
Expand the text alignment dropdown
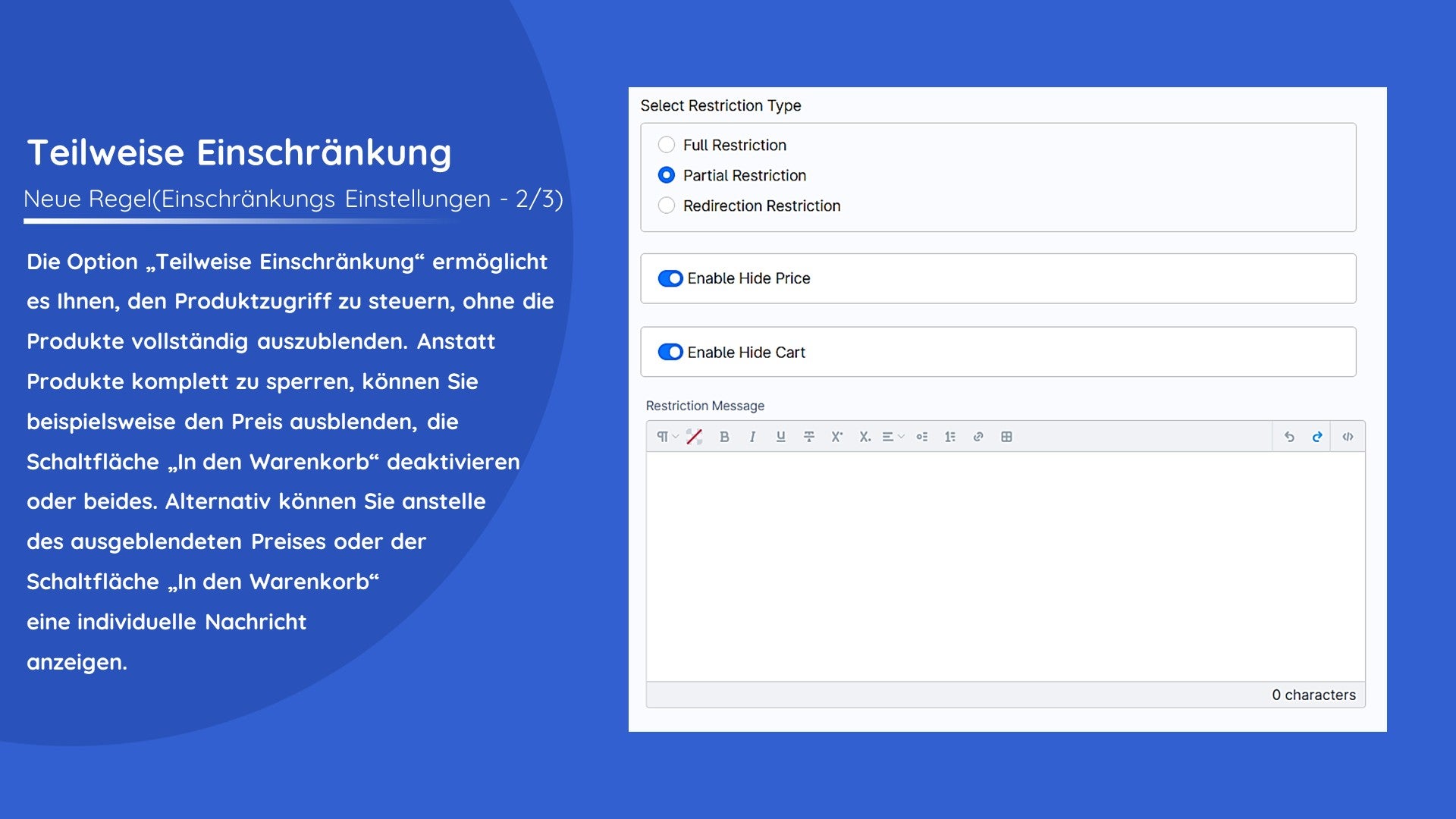(893, 437)
